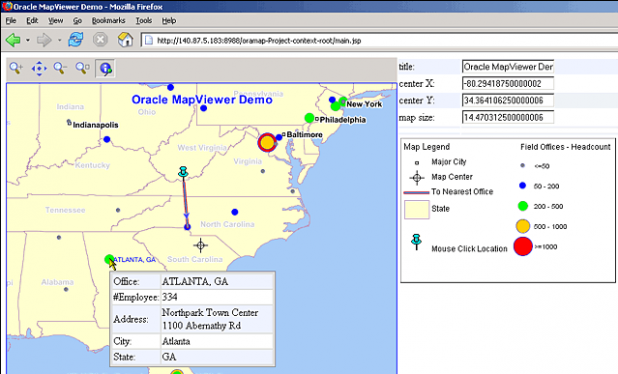The height and width of the screenshot is (374, 618).
Task: Select the zoom out magnifier tool
Action: [60, 68]
